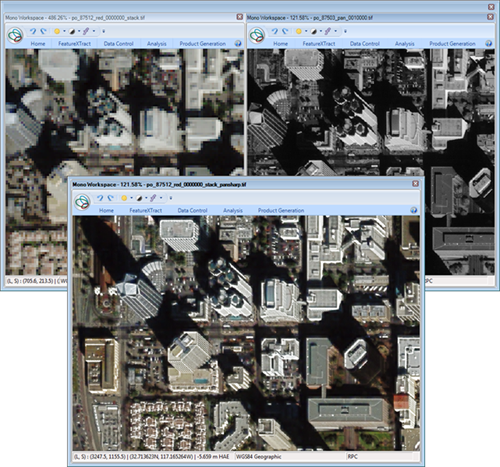Click yellow brightness icon in stack.tif window

[57, 31]
